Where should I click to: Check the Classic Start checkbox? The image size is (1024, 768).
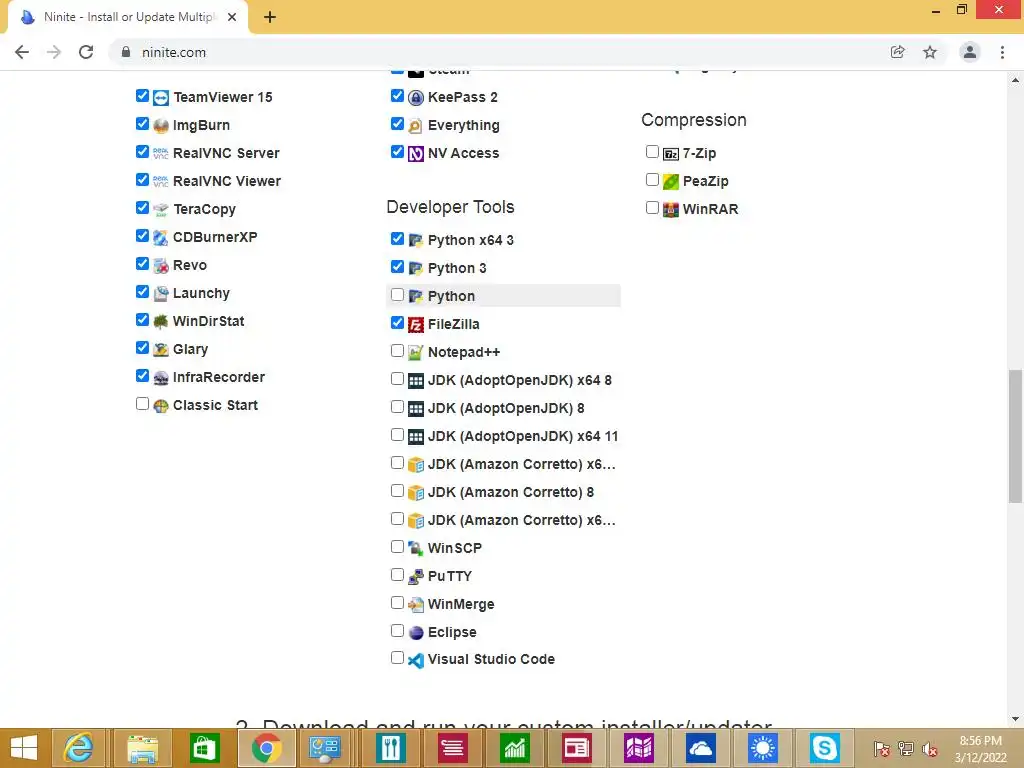point(142,404)
